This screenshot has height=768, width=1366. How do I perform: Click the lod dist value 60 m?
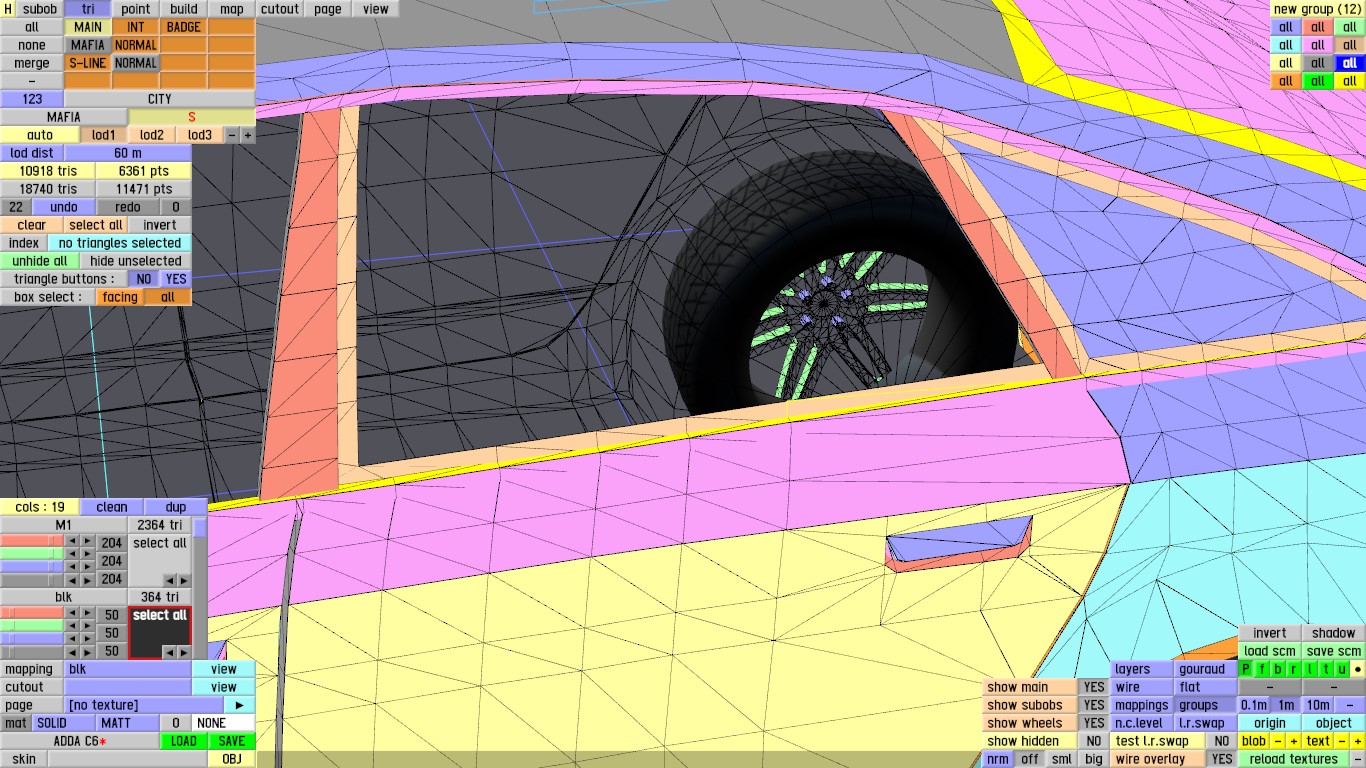pyautogui.click(x=128, y=153)
